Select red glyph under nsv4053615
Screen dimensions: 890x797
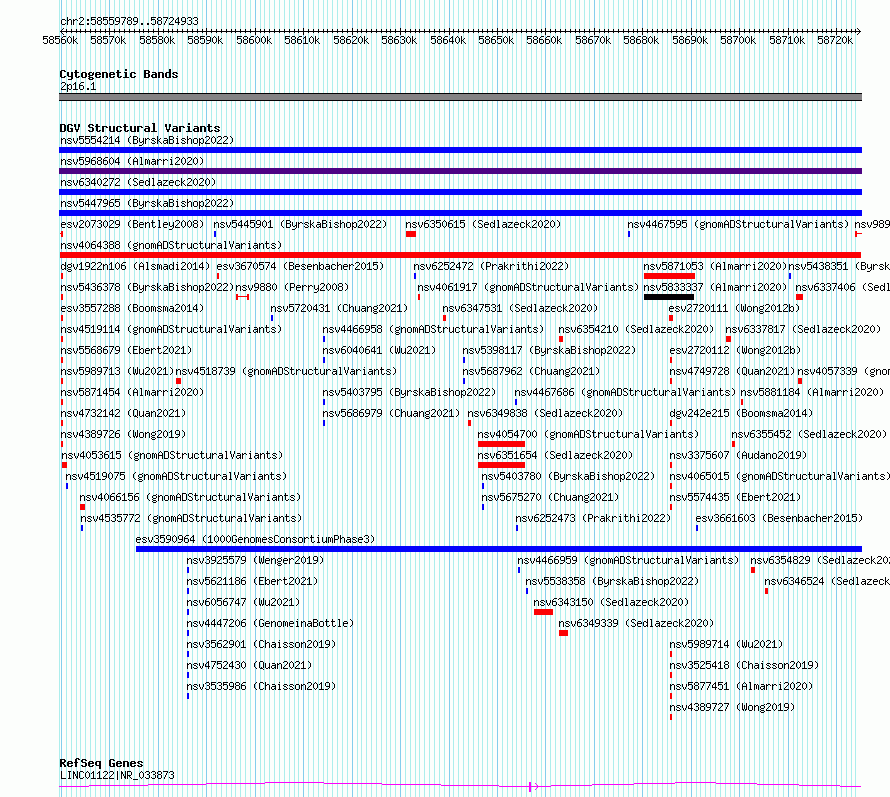(x=64, y=465)
